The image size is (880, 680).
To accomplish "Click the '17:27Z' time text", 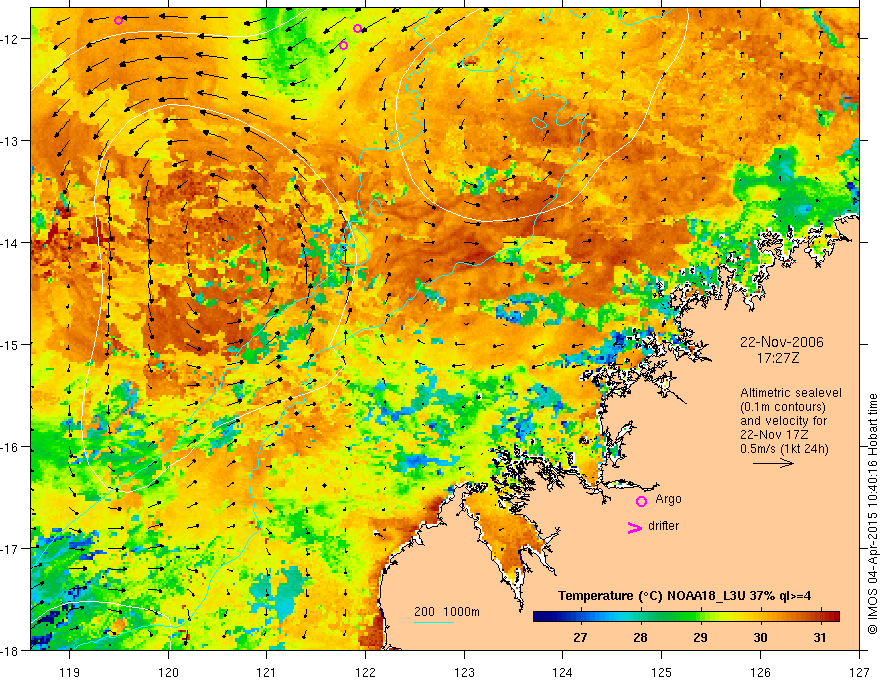I will [777, 358].
